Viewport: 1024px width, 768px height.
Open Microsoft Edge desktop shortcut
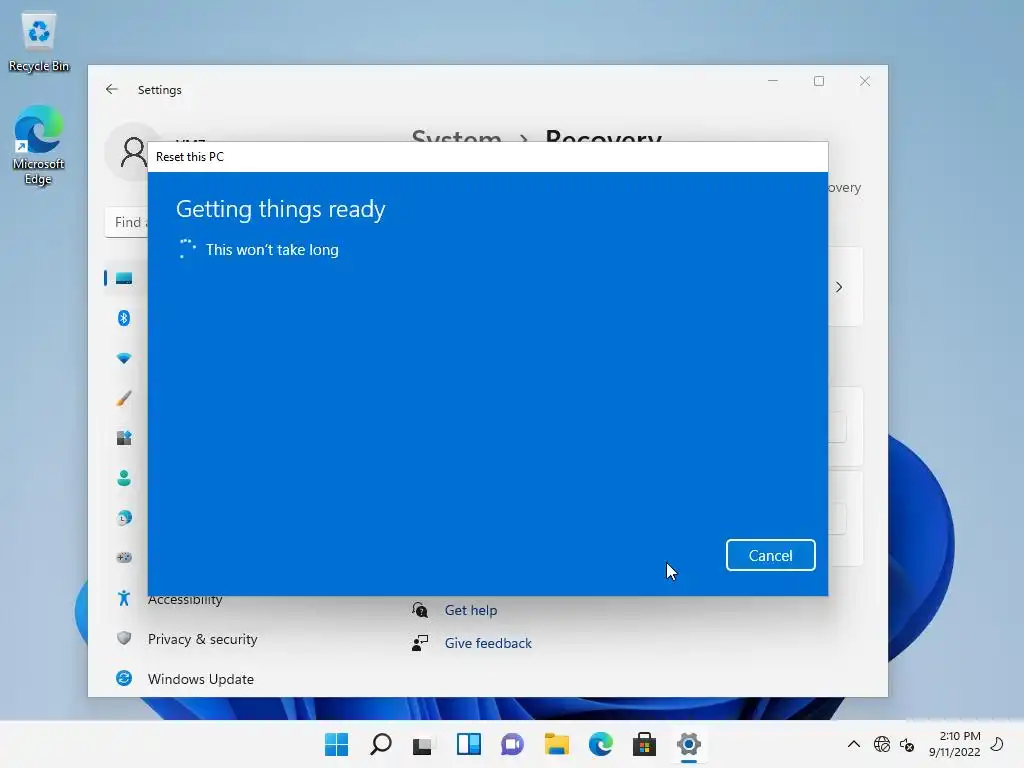point(39,146)
